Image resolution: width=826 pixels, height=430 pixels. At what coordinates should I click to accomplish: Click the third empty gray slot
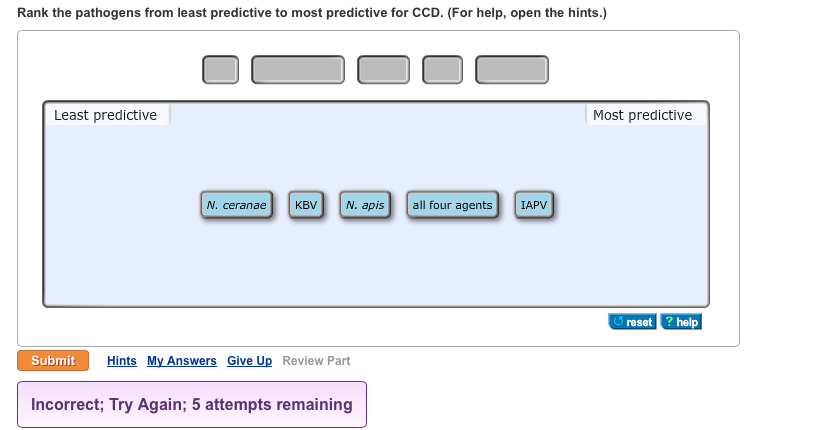pyautogui.click(x=384, y=70)
